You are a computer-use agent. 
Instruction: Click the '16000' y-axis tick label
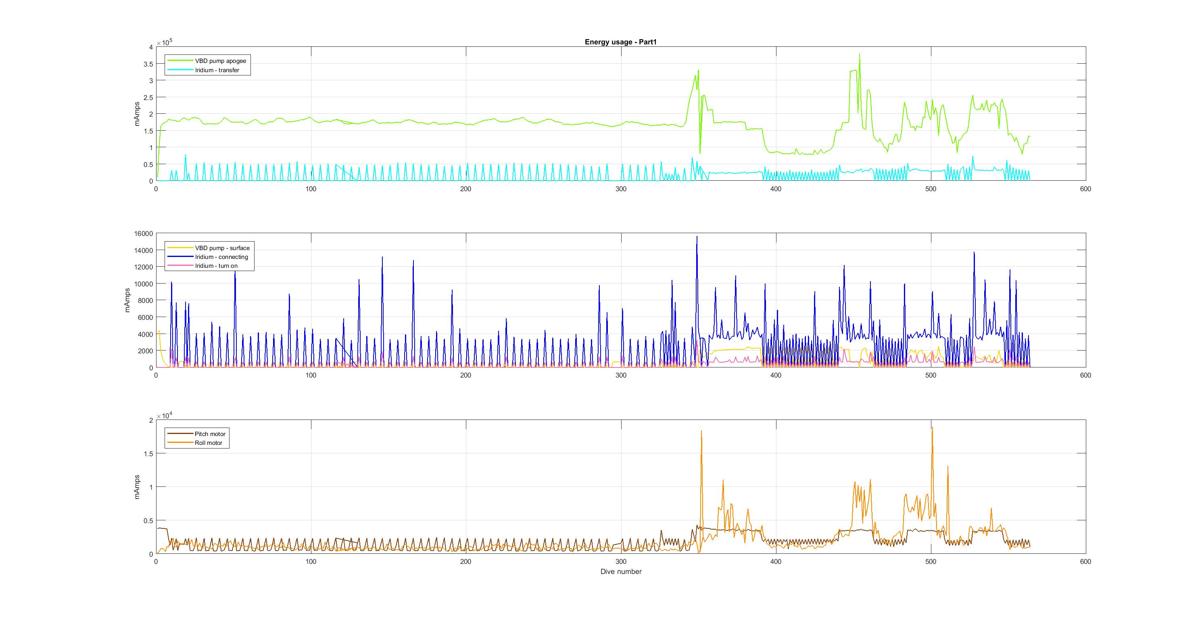click(142, 234)
